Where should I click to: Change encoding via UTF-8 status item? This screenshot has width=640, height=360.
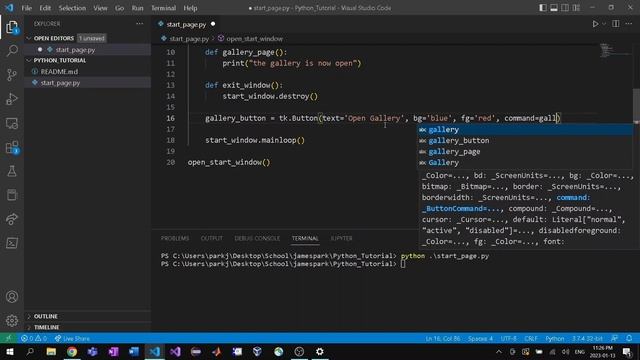509,338
